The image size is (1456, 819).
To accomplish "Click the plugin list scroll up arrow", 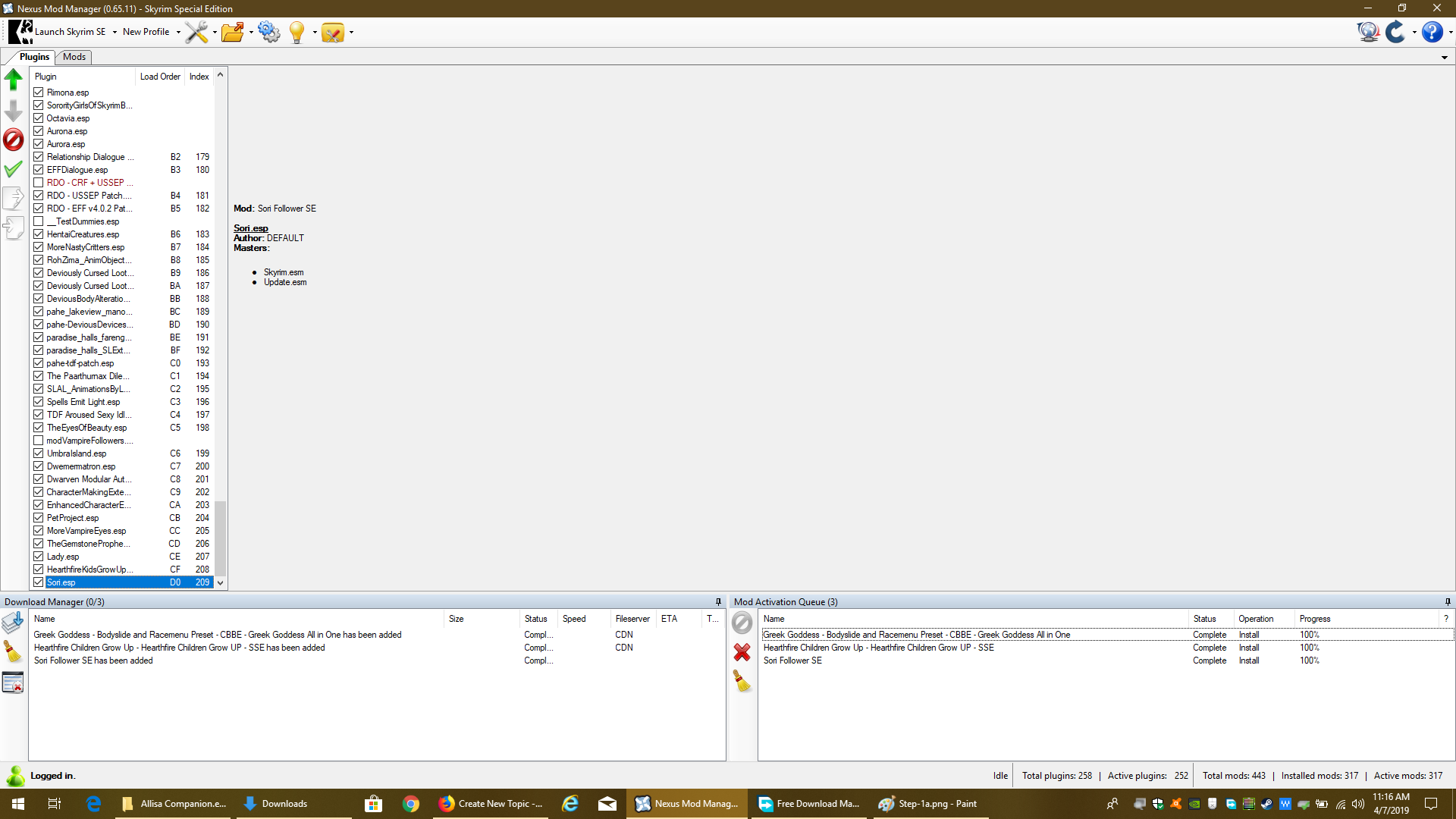I will pyautogui.click(x=220, y=75).
